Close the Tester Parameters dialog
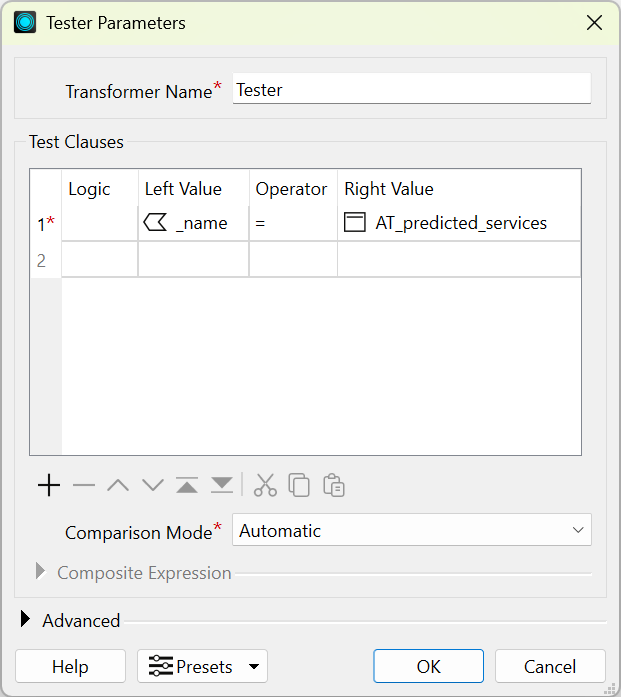 [x=594, y=22]
